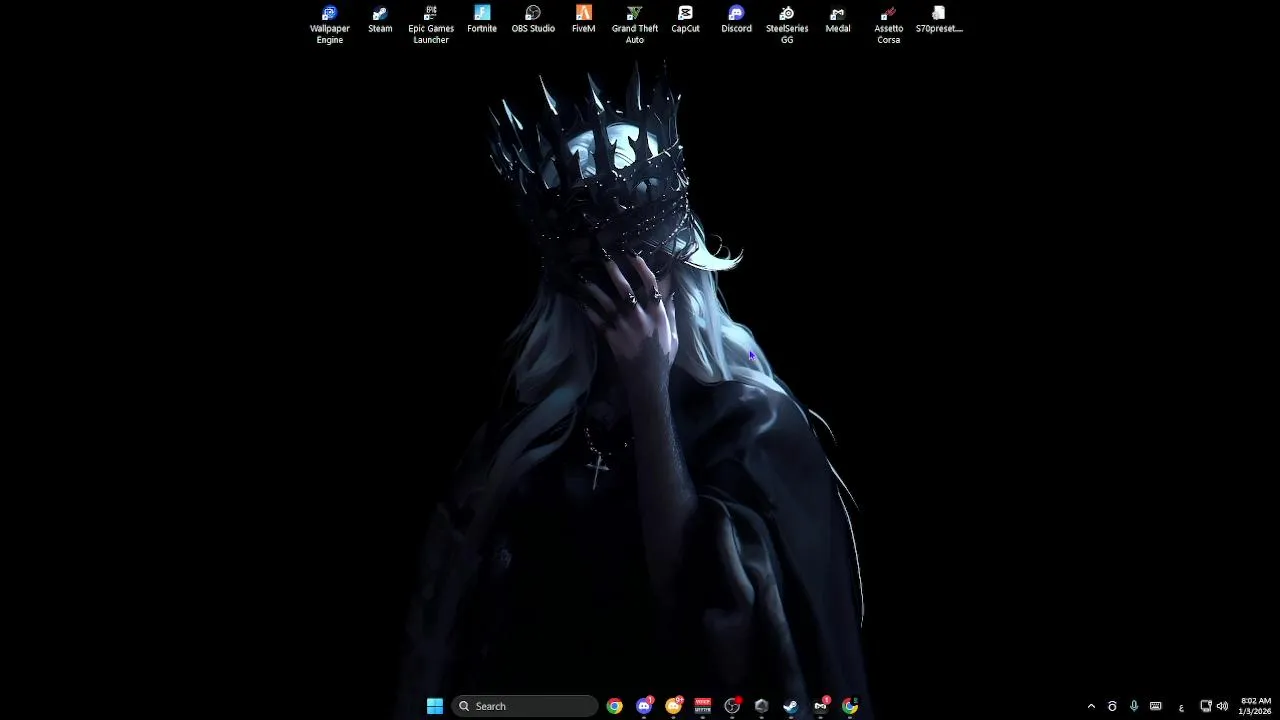Select the Fortnite desktop shortcut
The image size is (1280, 720).
point(482,20)
